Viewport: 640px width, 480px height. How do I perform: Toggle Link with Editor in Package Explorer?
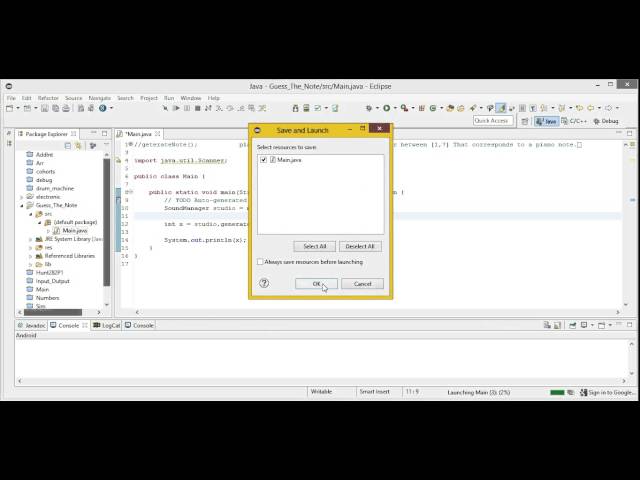78,146
